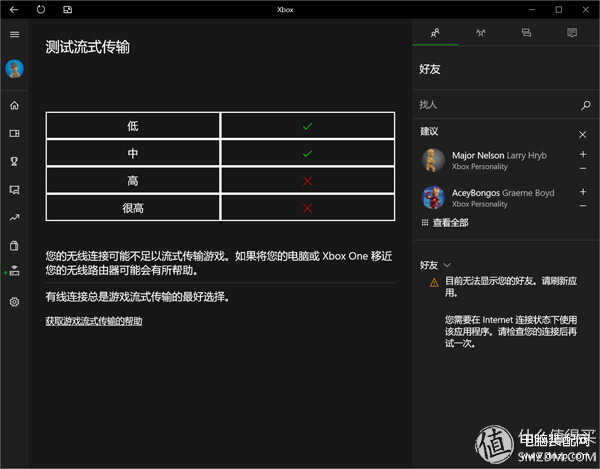The width and height of the screenshot is (600, 469).
Task: Add AceyBongos as friend
Action: tap(583, 191)
